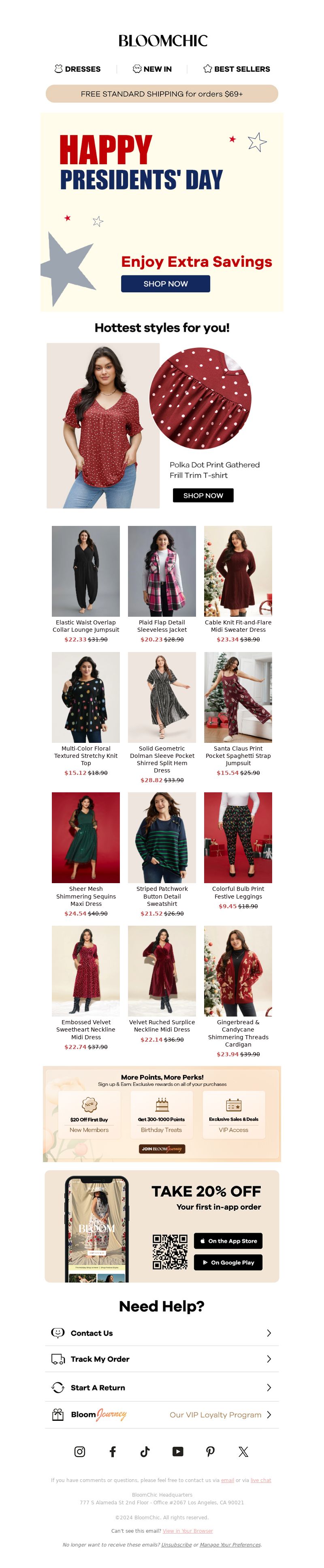Screen dimensions: 324x1568
Task: Open the TikTok social icon
Action: pyautogui.click(x=145, y=1451)
